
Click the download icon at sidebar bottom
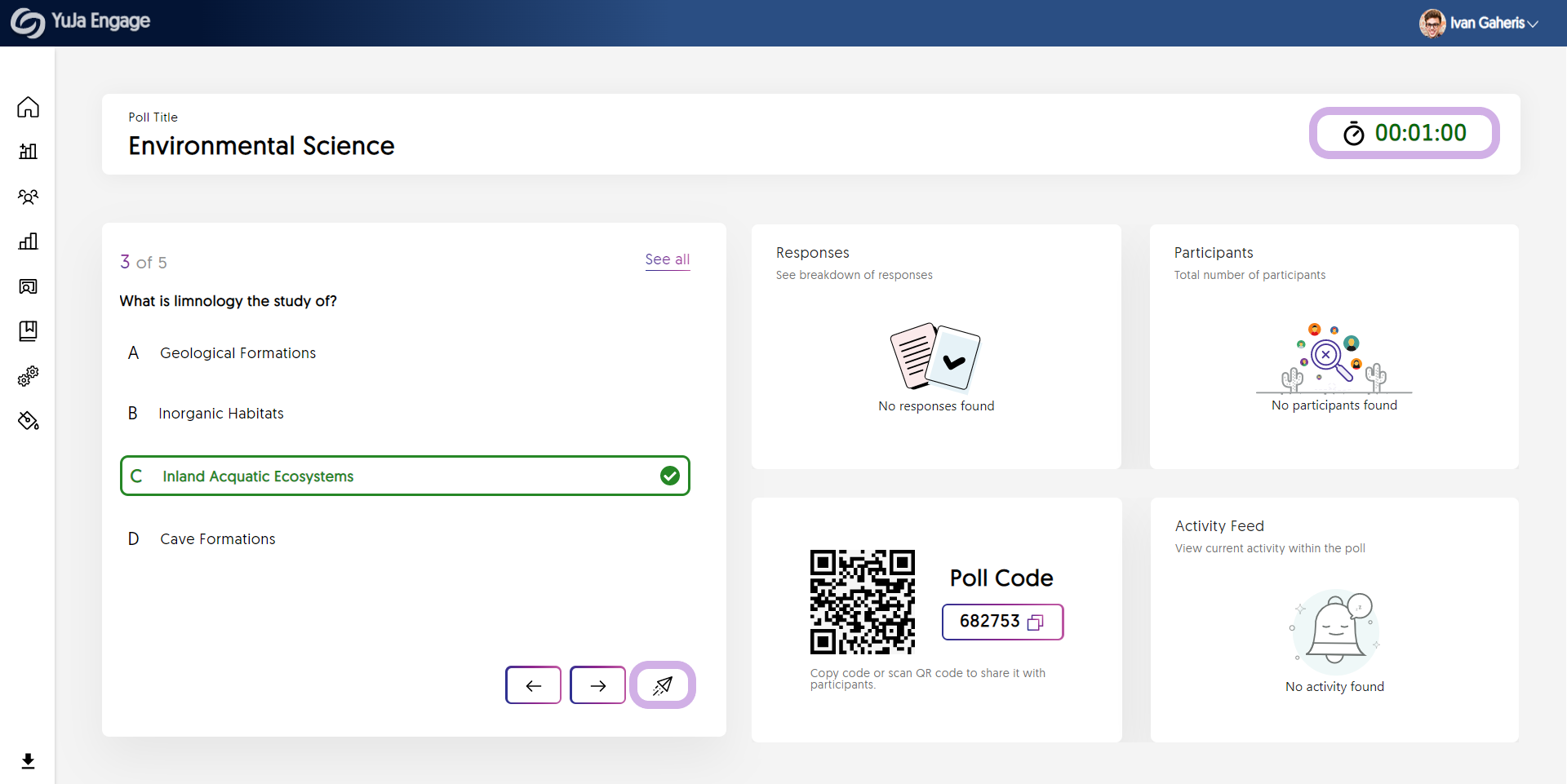28,760
